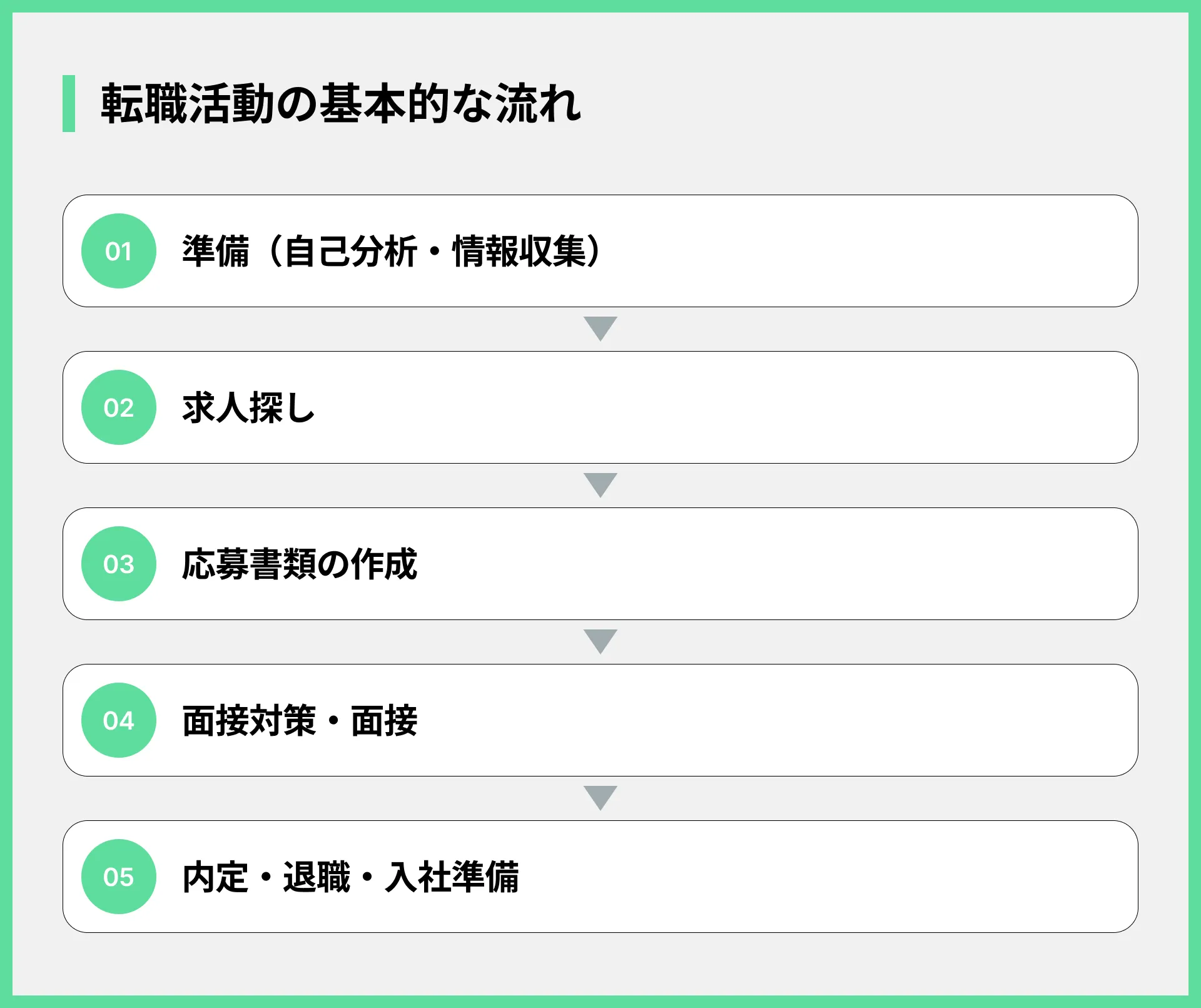Click the arrow above the 内定 step

pyautogui.click(x=600, y=798)
